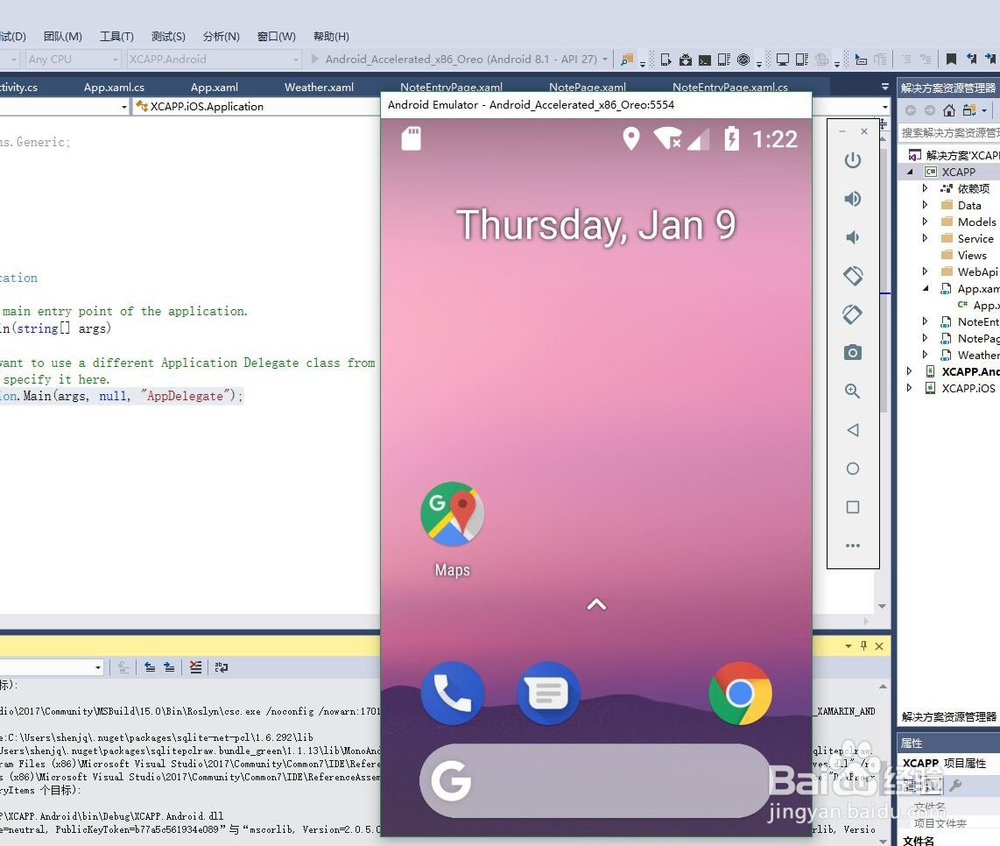
Task: Open the Phone app in the dock
Action: click(x=452, y=693)
